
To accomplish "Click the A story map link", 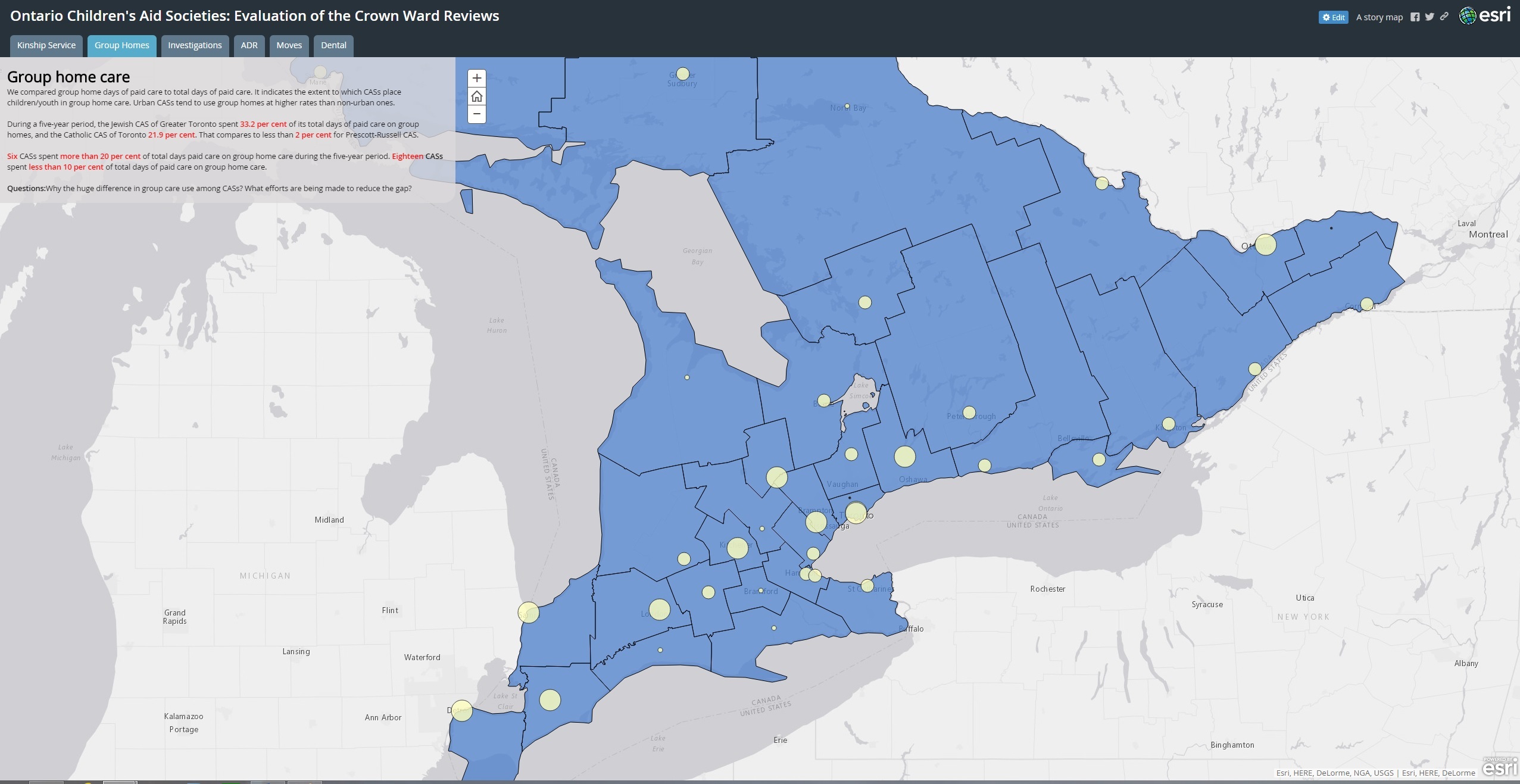I will (1379, 17).
